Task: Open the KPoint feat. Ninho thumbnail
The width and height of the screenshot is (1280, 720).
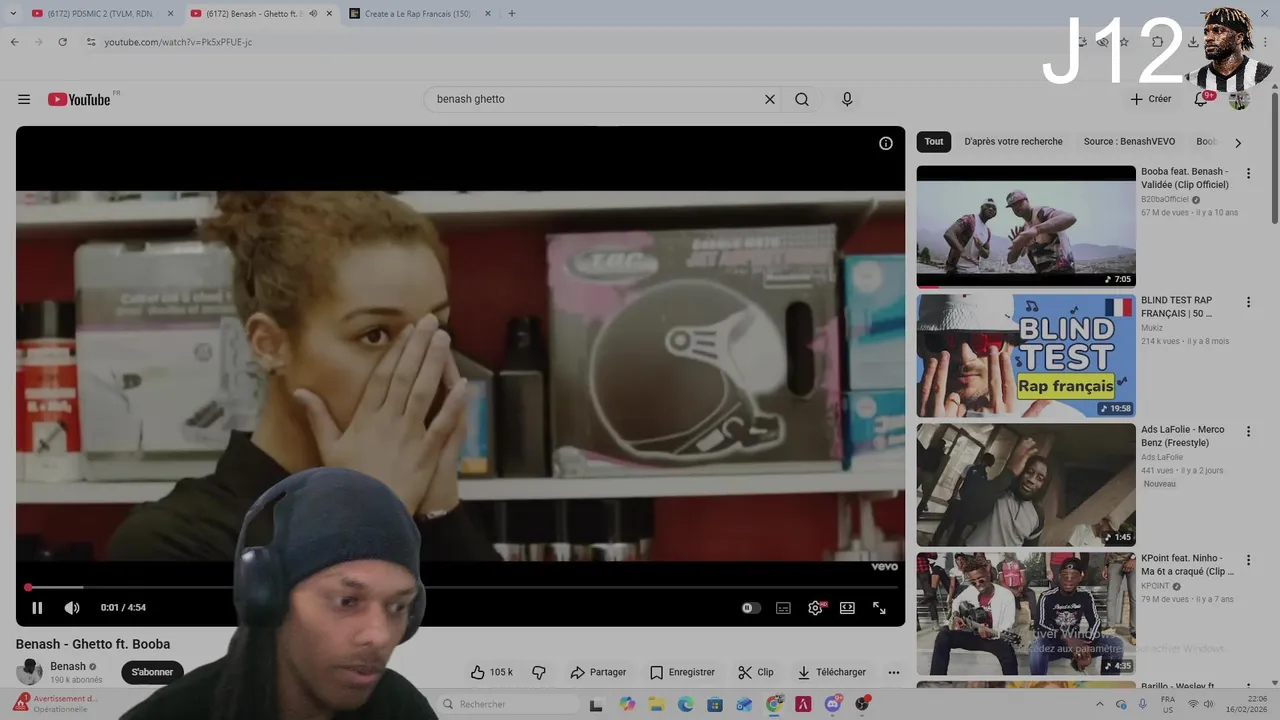Action: point(1026,614)
